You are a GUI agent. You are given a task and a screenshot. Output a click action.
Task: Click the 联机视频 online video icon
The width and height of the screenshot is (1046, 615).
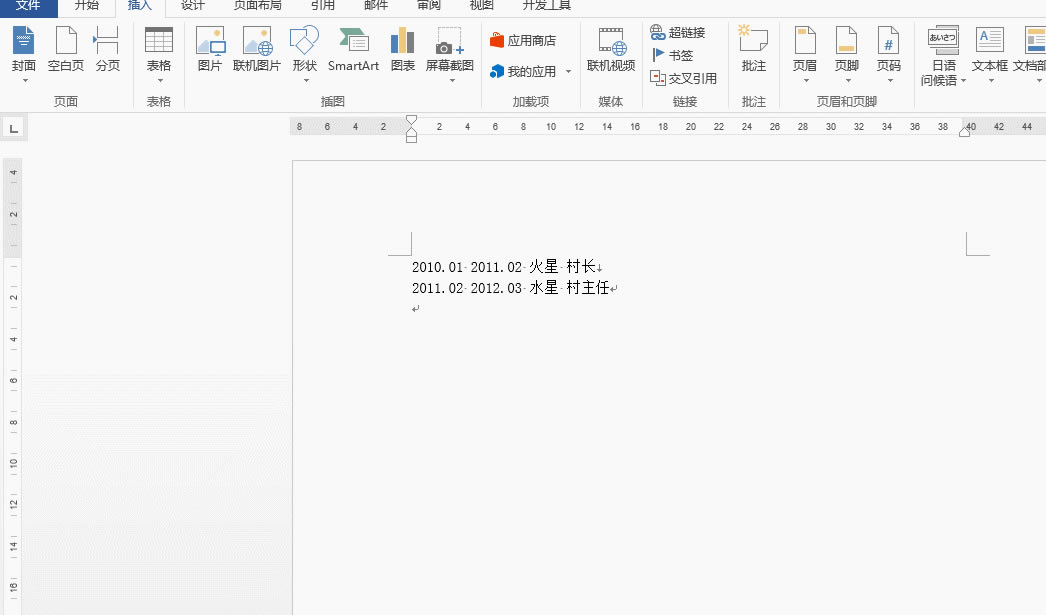click(x=611, y=41)
